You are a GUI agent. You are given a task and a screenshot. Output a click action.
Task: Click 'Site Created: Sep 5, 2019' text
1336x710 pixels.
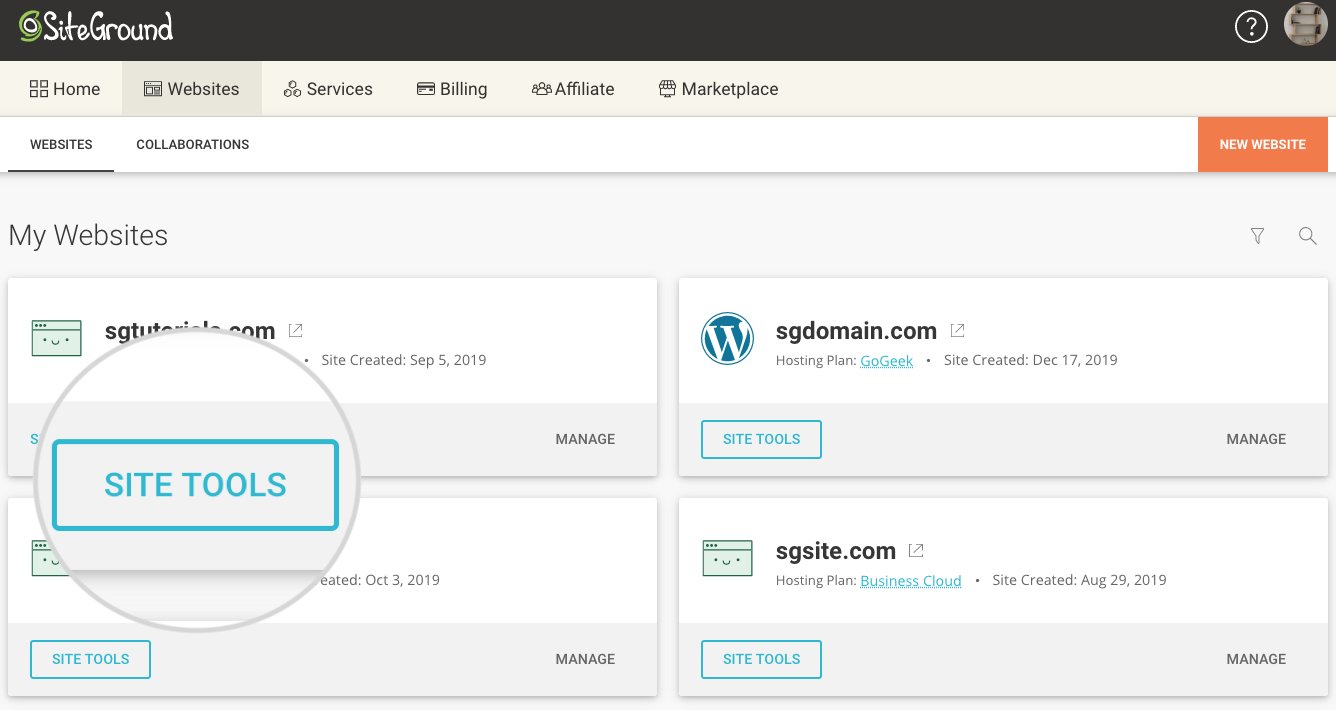404,360
